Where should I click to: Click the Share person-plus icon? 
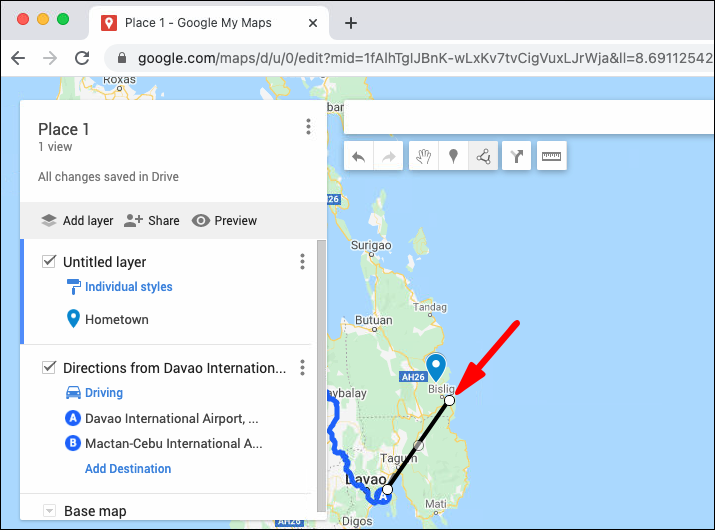coord(133,220)
